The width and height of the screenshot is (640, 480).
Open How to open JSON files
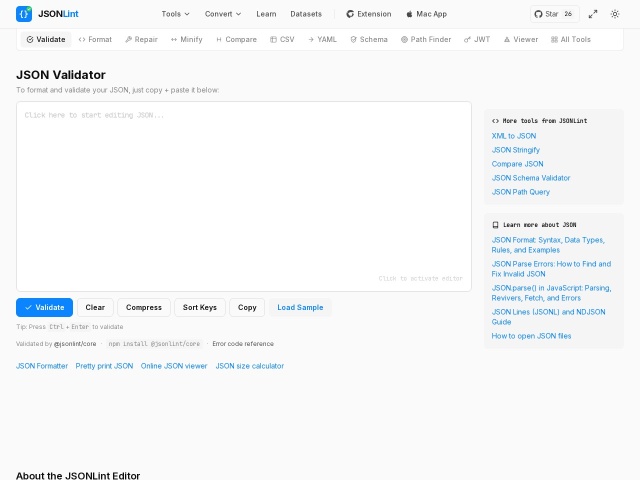[x=531, y=336]
